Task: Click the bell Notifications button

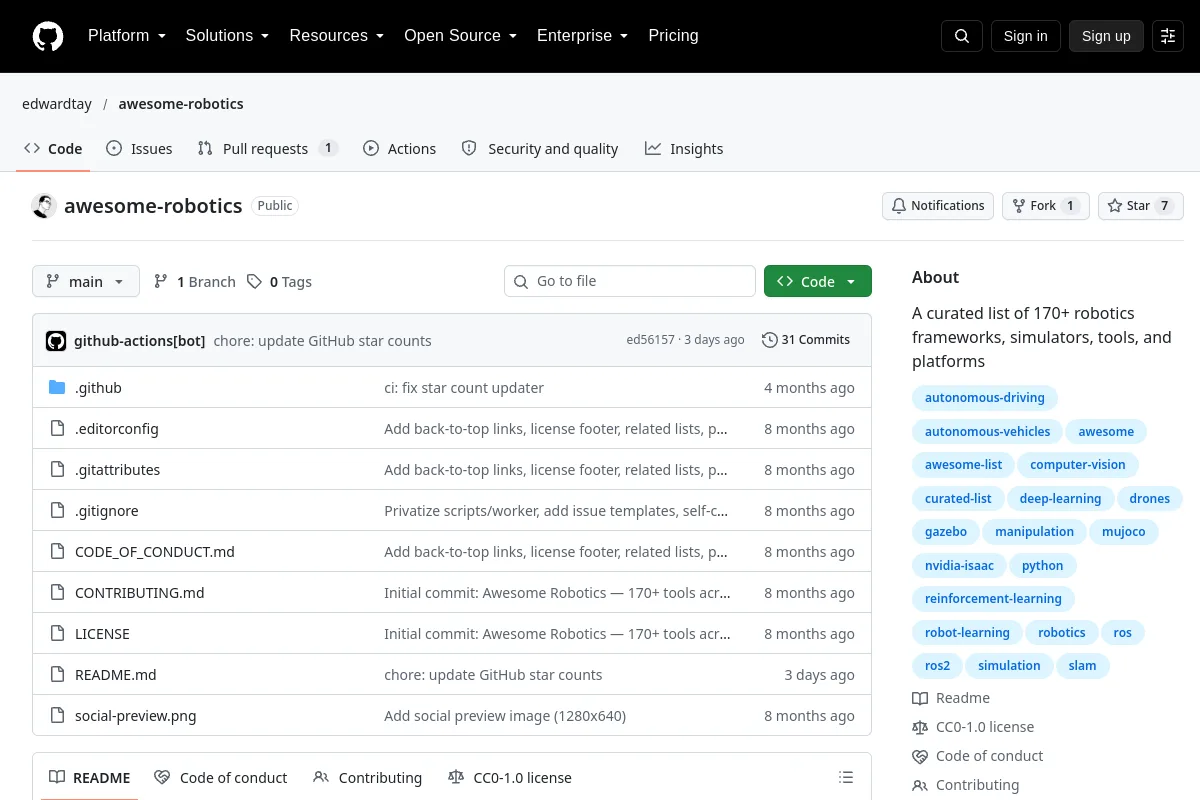Action: 938,206
